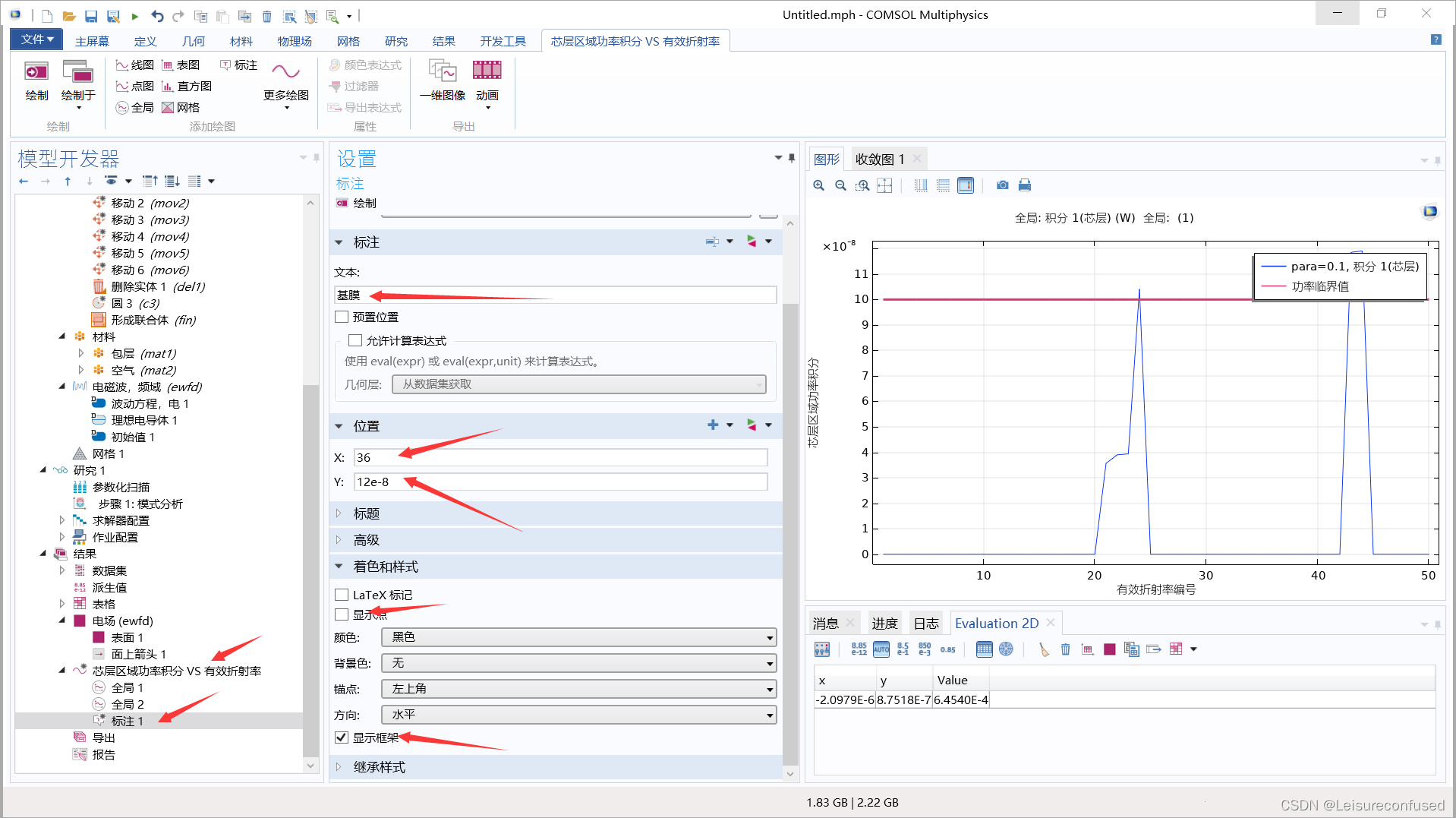Click the Undo arrow icon
This screenshot has height=818, width=1456.
tap(157, 16)
